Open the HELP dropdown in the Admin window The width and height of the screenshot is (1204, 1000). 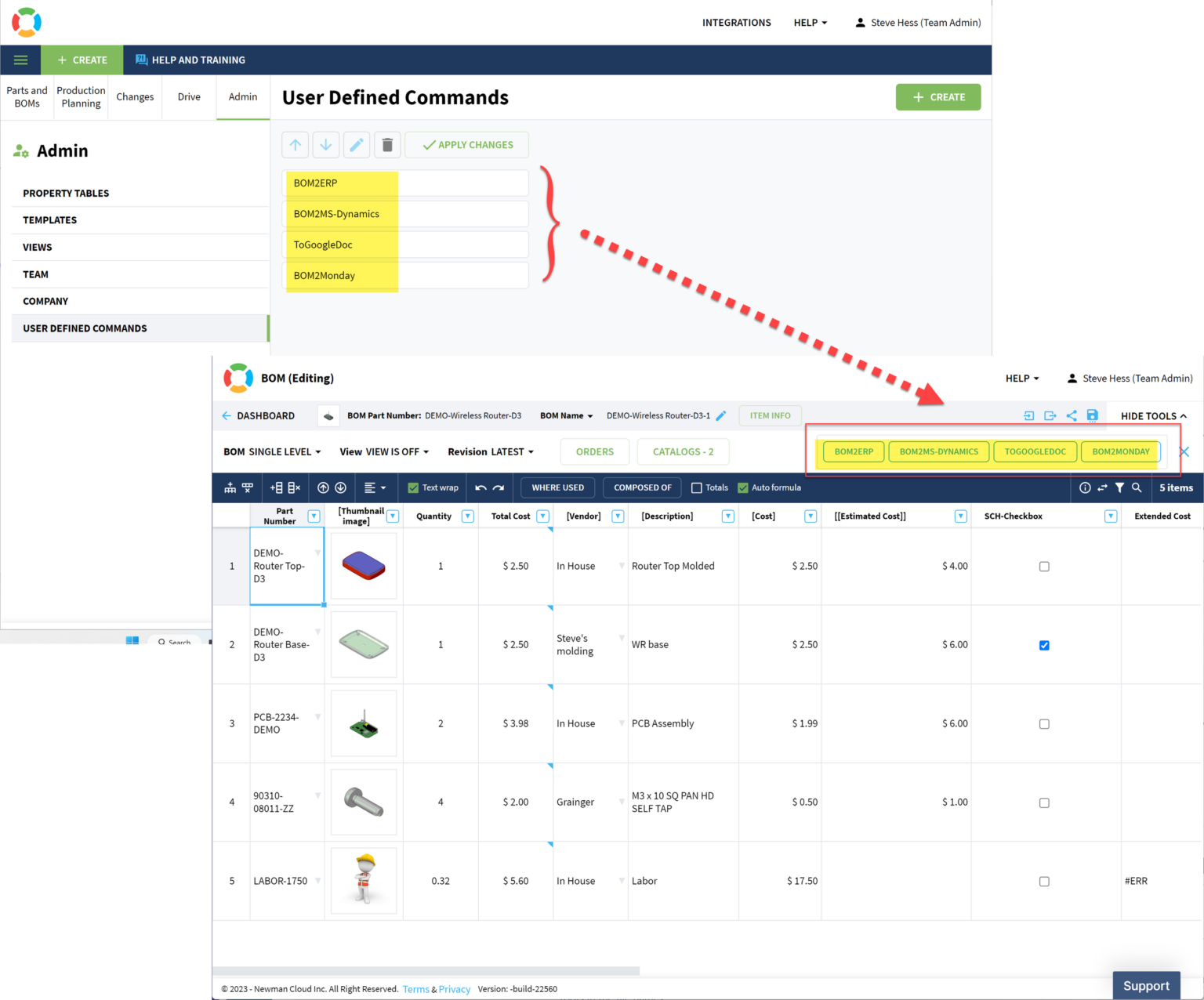811,23
